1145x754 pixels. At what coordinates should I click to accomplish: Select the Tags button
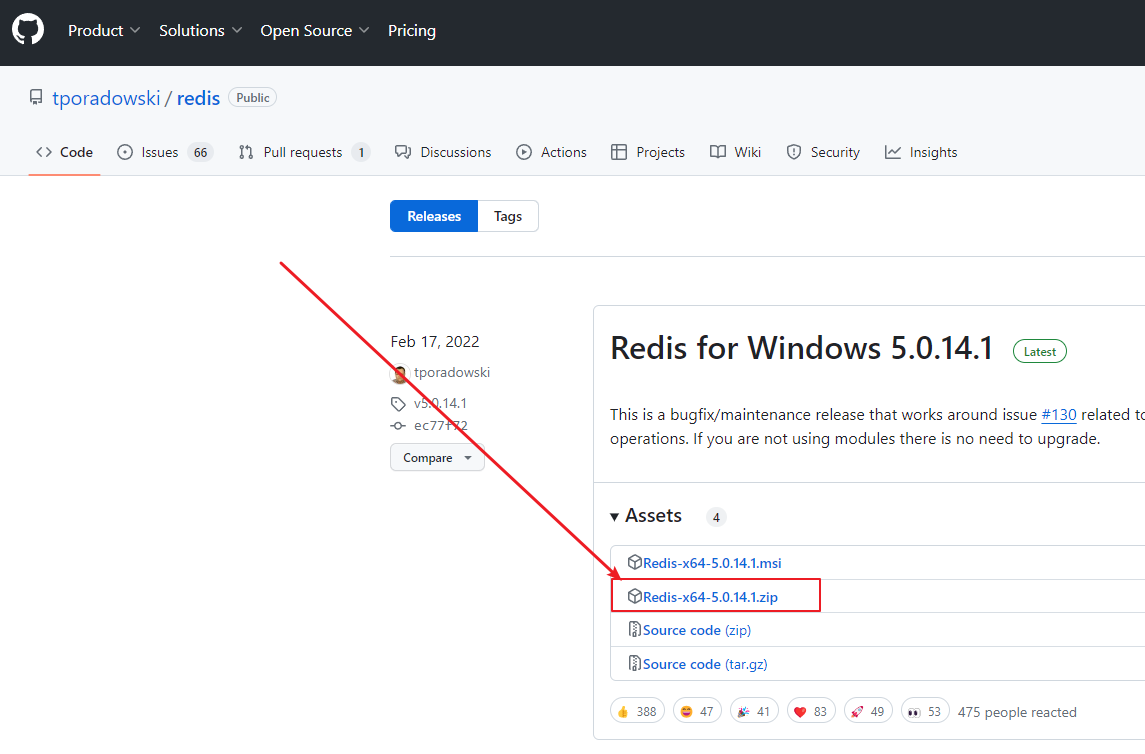508,216
